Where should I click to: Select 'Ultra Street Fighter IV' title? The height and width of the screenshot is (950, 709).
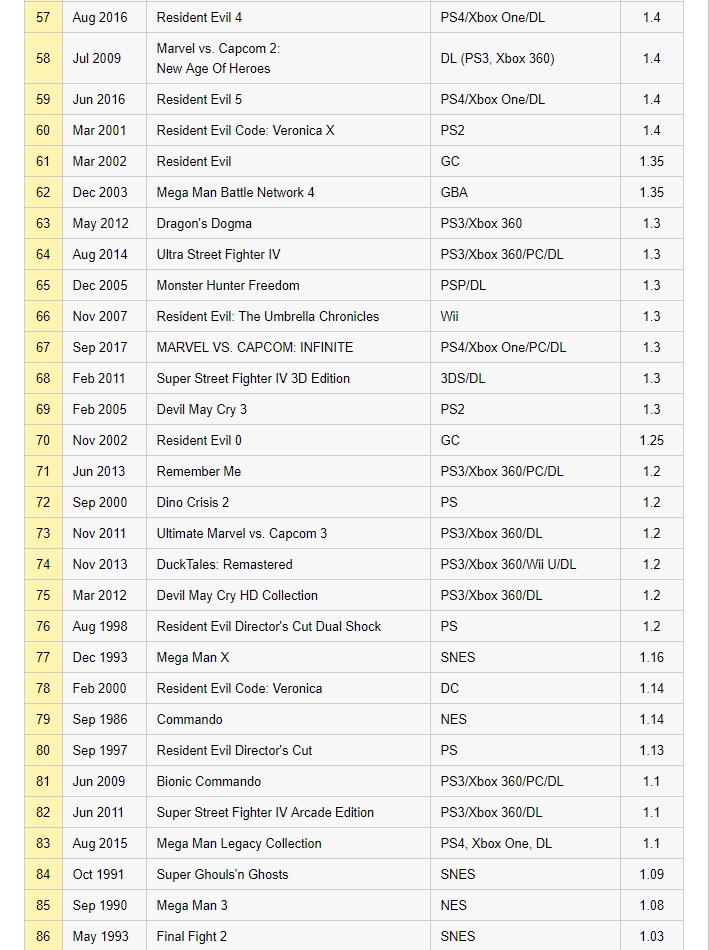click(x=218, y=254)
